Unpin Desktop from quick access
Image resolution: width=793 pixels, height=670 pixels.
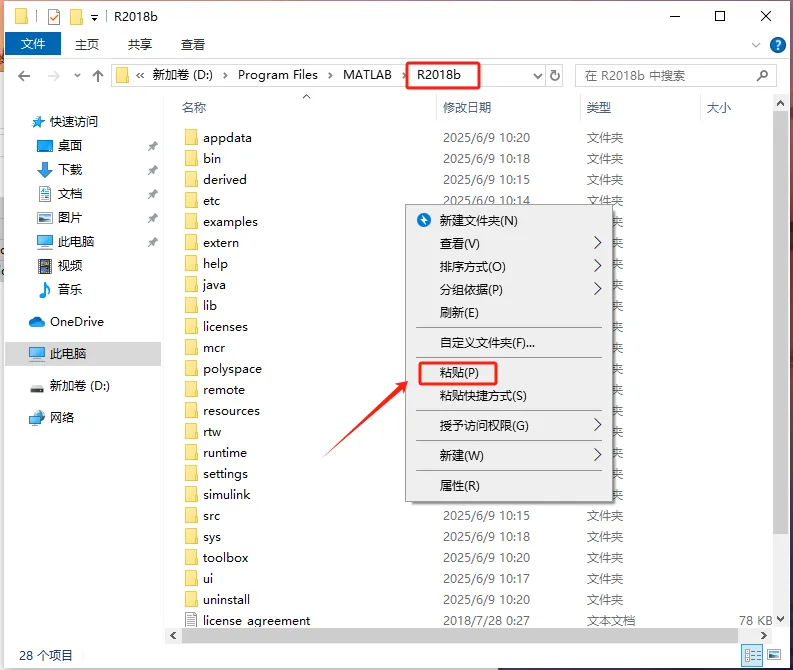click(x=152, y=146)
